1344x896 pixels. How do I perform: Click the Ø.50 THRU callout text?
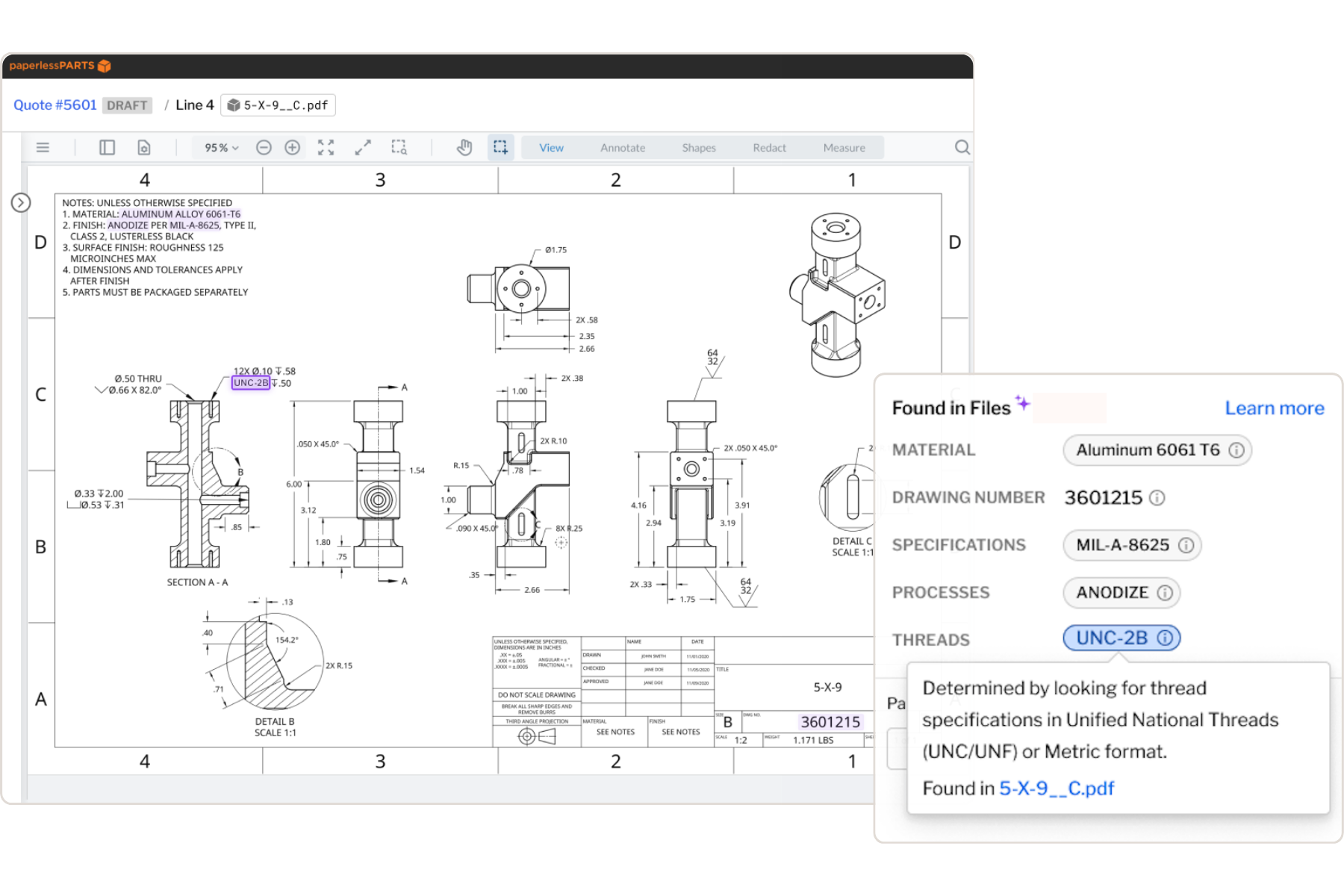tap(138, 379)
